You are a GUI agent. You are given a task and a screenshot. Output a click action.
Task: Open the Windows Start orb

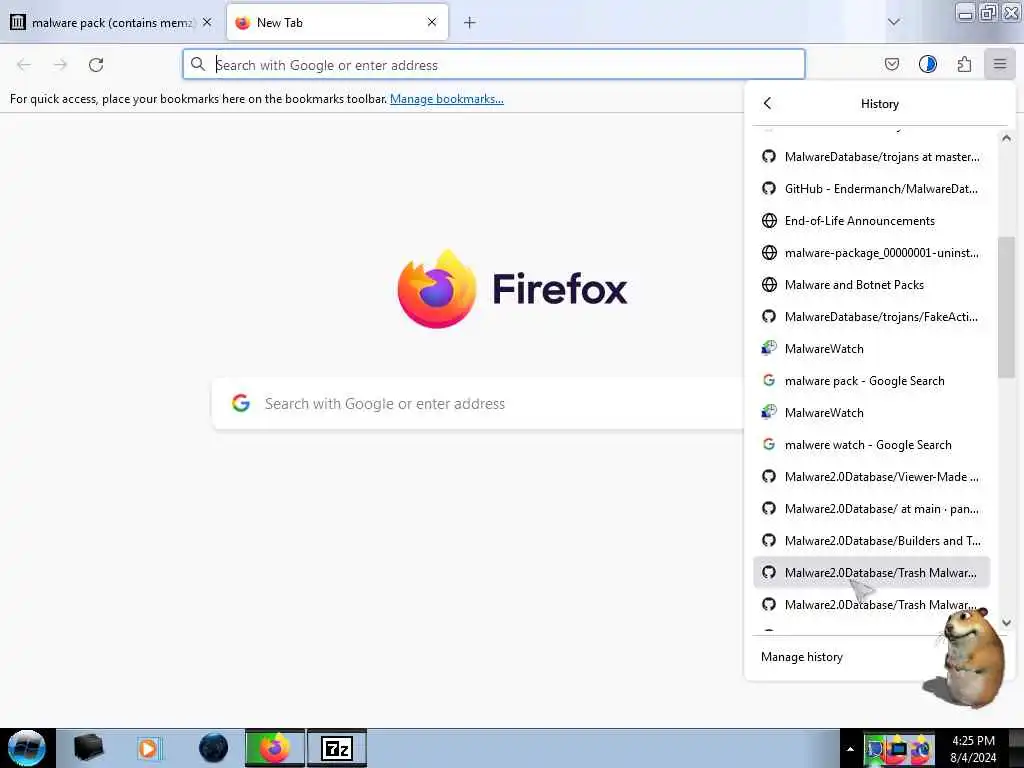[x=27, y=748]
